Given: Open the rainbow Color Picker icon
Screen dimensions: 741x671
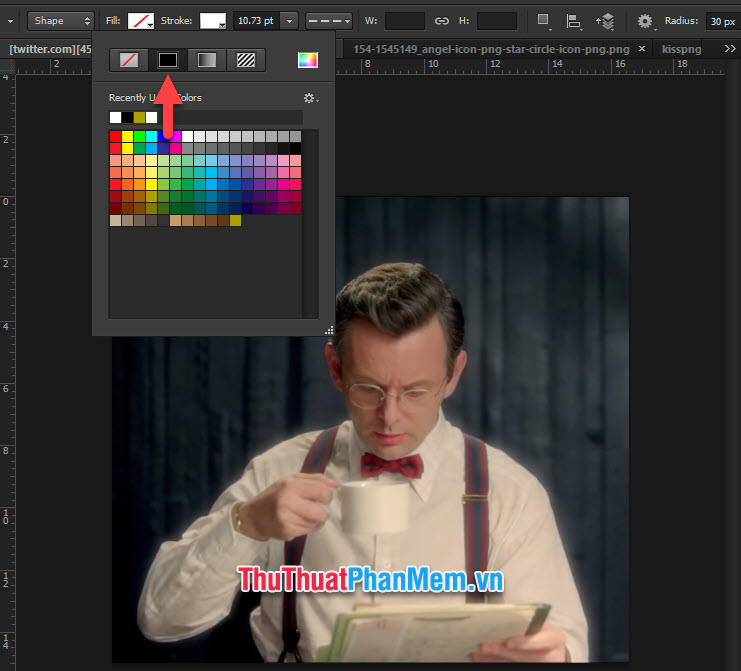Looking at the screenshot, I should [308, 60].
